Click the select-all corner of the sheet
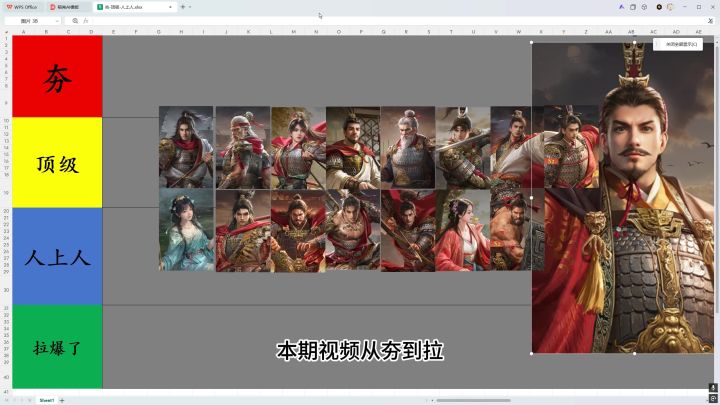Screen dimensions: 720x405 (x=6, y=32)
